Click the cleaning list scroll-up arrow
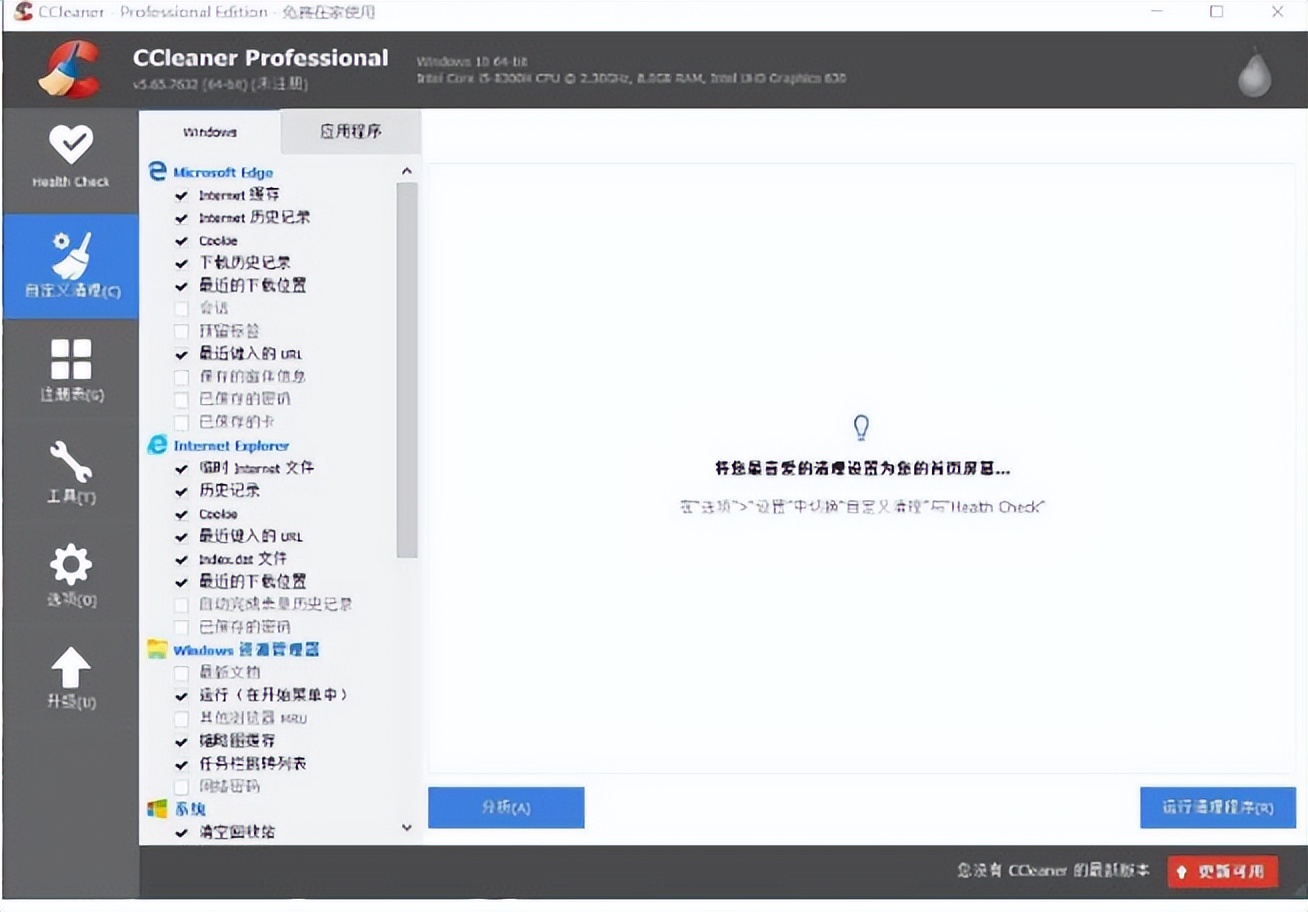The height and width of the screenshot is (912, 1308). 406,171
